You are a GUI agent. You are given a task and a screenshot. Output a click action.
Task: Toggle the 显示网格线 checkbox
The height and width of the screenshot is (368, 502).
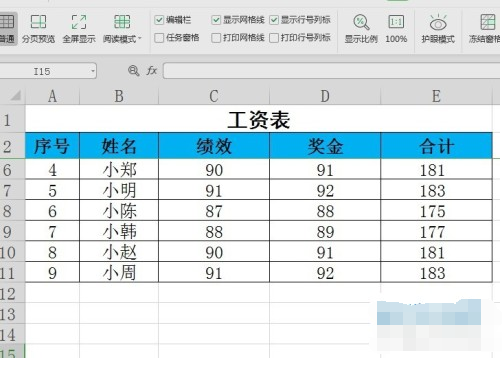coord(216,20)
